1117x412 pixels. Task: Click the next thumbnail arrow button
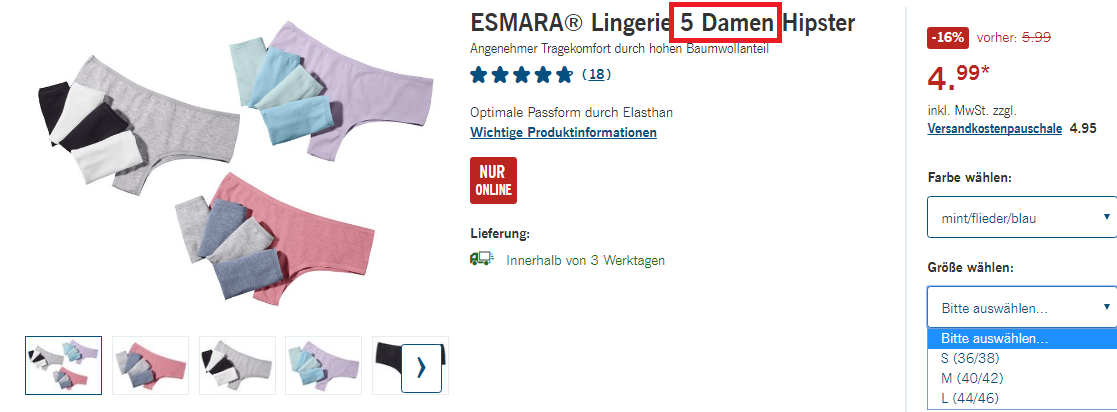click(x=422, y=368)
